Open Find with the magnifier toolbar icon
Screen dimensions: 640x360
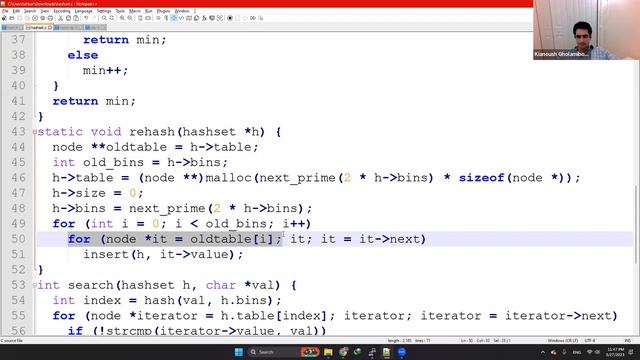coord(104,18)
